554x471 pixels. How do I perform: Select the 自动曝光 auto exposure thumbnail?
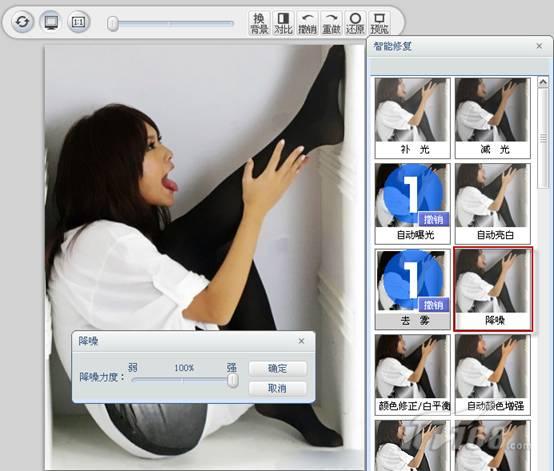(x=412, y=204)
